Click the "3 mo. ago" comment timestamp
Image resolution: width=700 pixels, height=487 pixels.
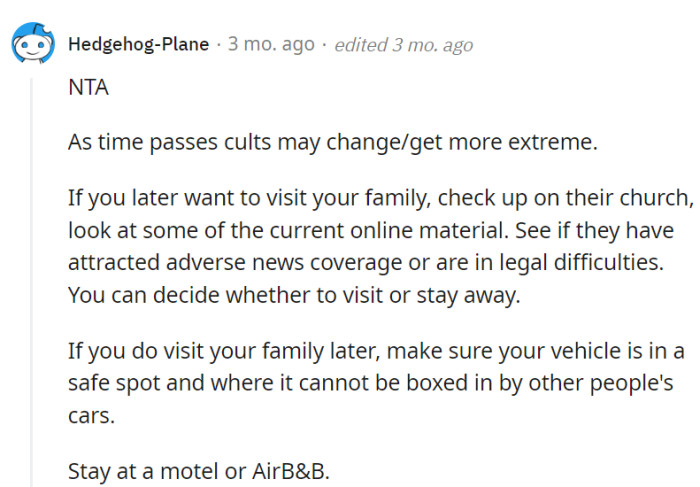click(271, 45)
